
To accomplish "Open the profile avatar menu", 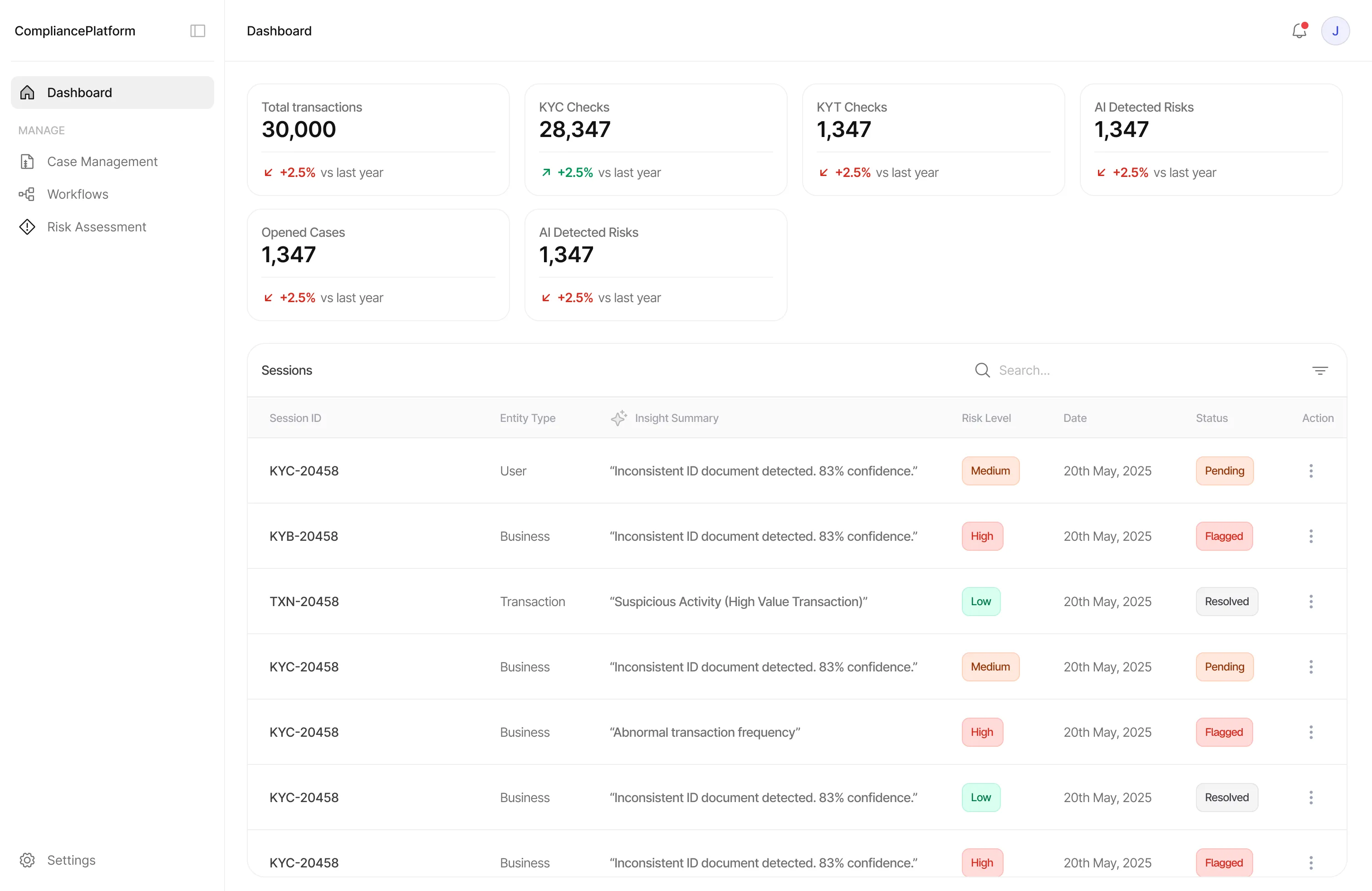I will click(x=1336, y=30).
